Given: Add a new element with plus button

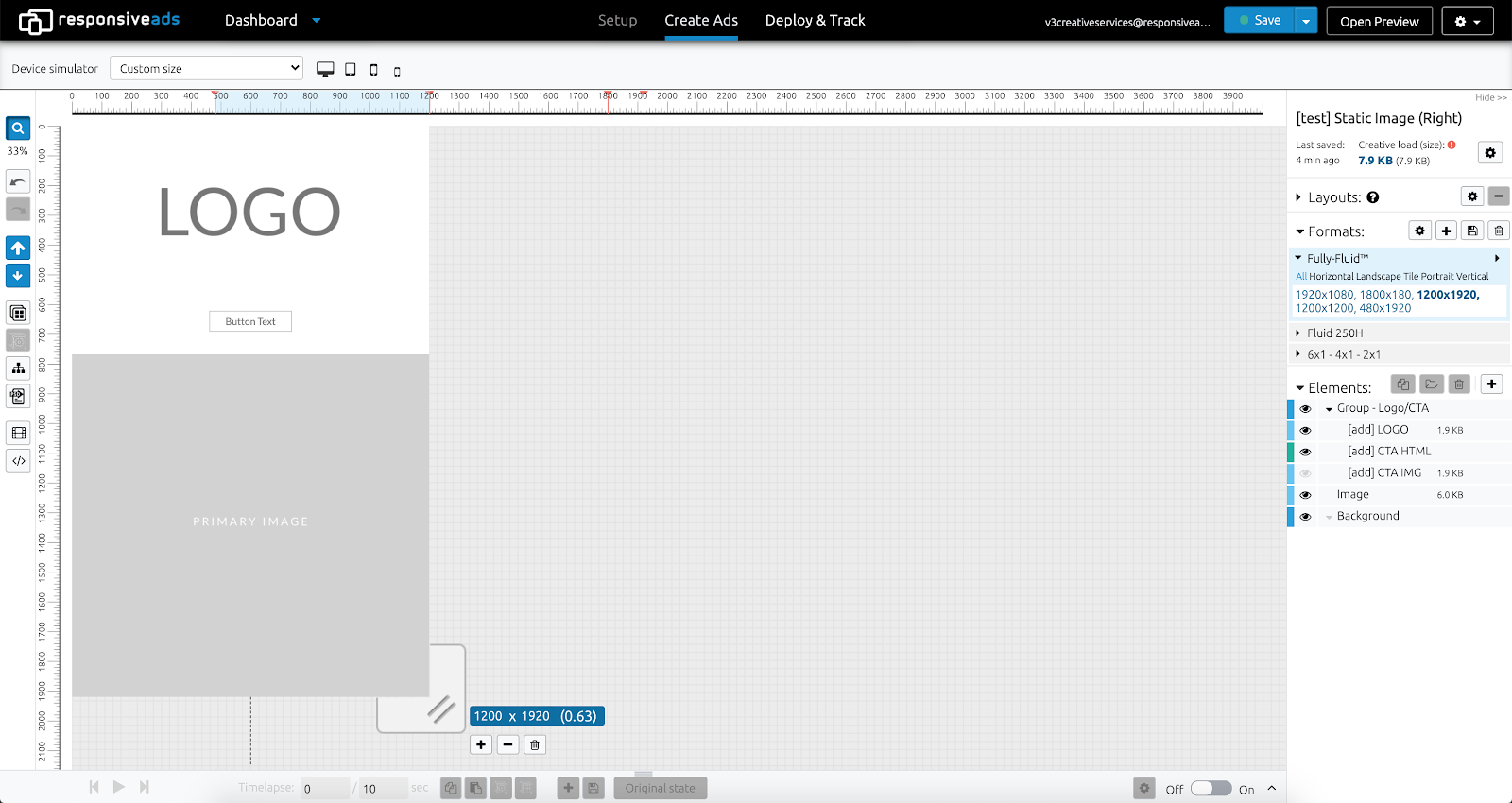Looking at the screenshot, I should pyautogui.click(x=1492, y=384).
